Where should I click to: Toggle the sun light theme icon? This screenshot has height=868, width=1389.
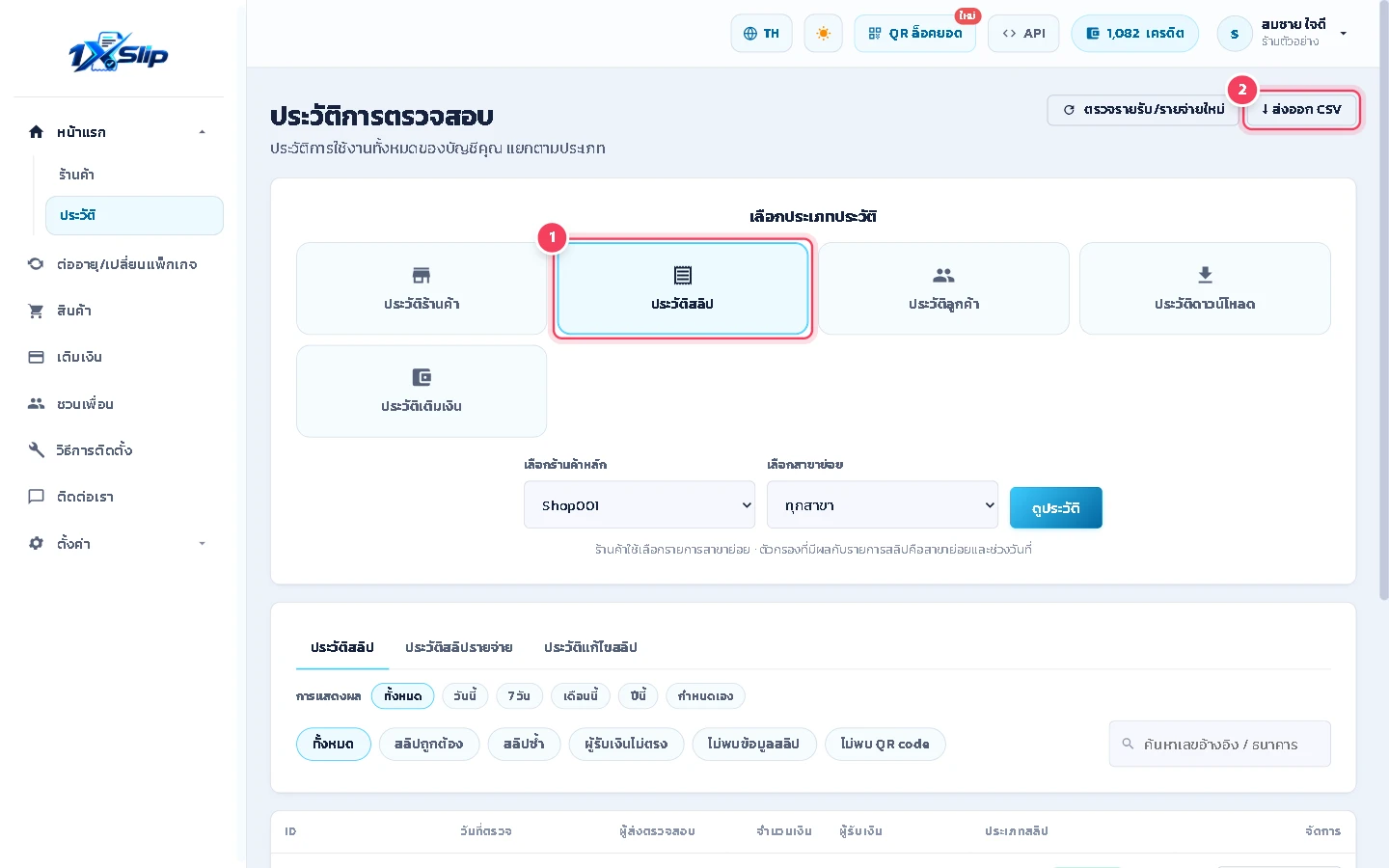[x=823, y=33]
